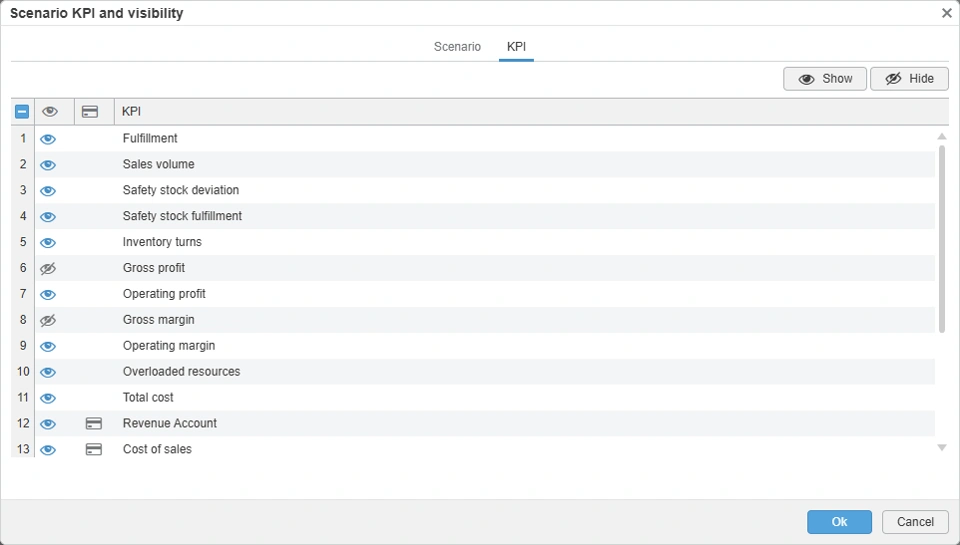Toggle visibility eye for Safety stock deviation

pos(48,190)
